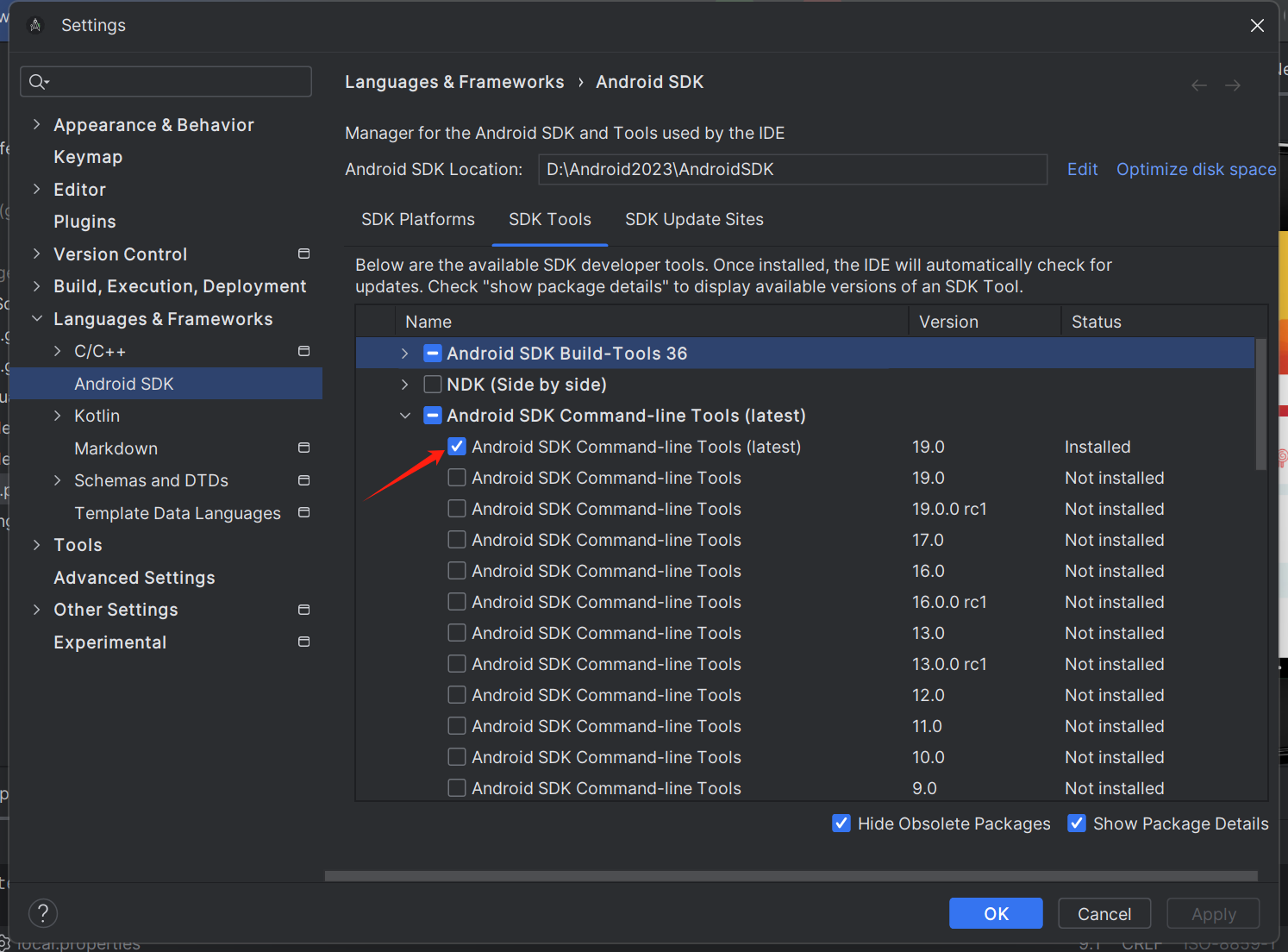The image size is (1288, 952).
Task: Collapse Android SDK Command-line Tools (latest) group
Action: click(405, 416)
